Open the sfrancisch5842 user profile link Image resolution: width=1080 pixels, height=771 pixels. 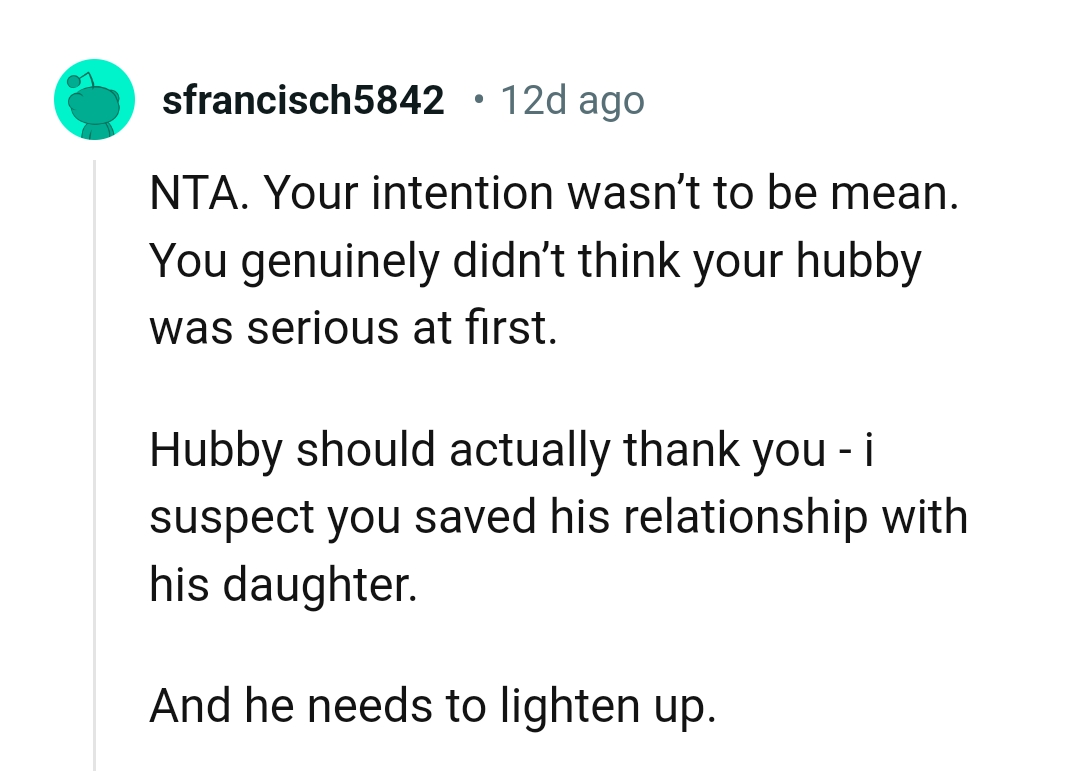pyautogui.click(x=303, y=100)
